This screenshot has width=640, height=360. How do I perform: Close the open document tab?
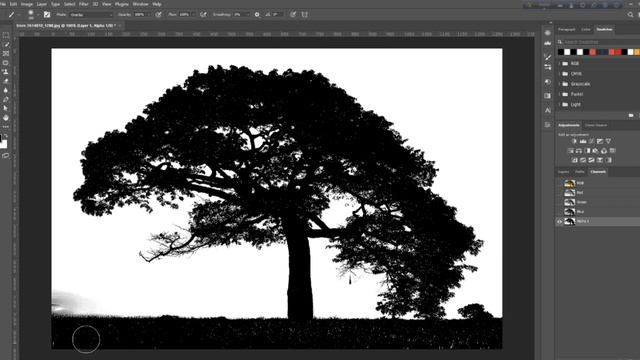coord(120,26)
